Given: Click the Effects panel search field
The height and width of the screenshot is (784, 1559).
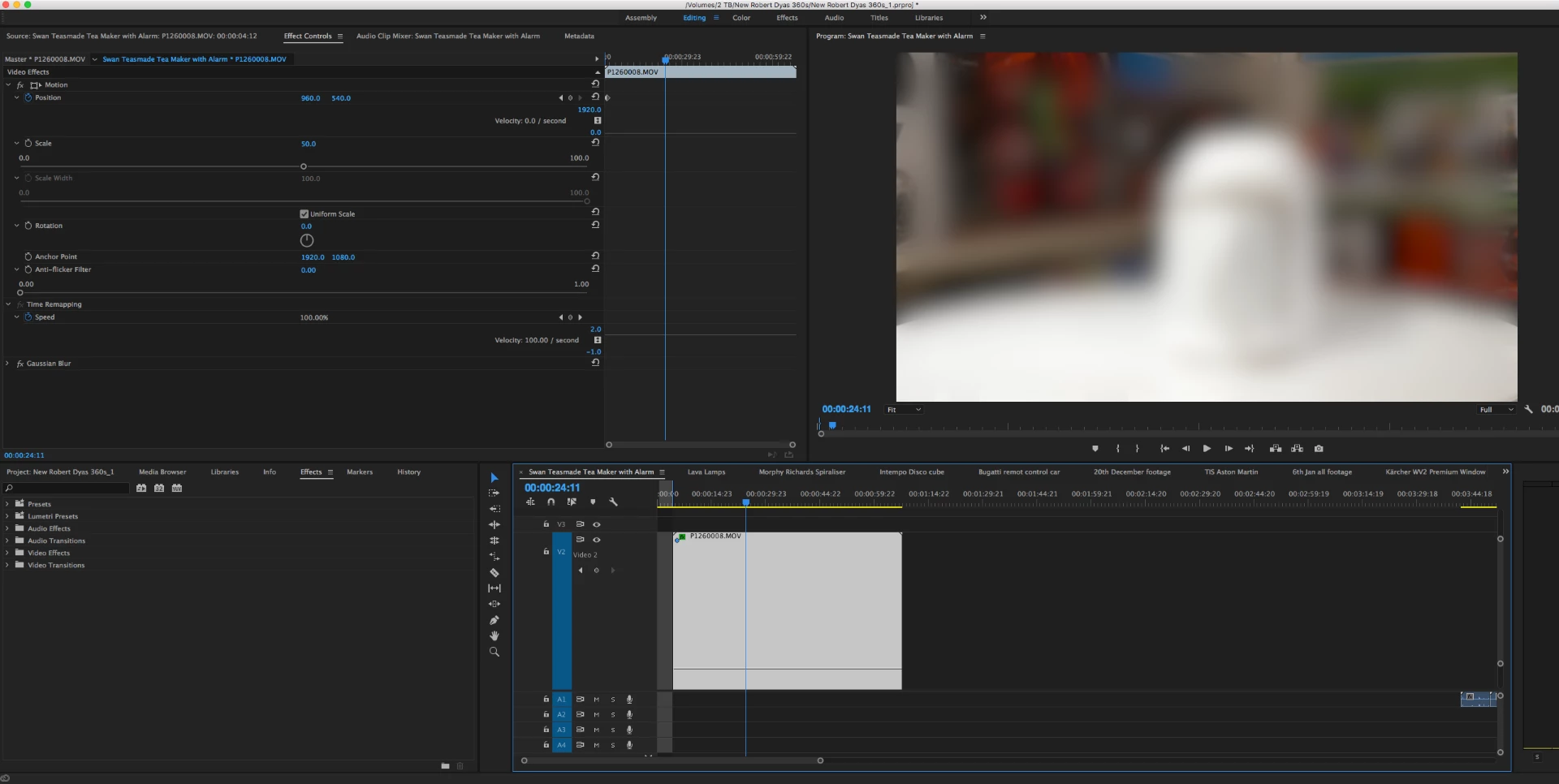Looking at the screenshot, I should [x=67, y=488].
